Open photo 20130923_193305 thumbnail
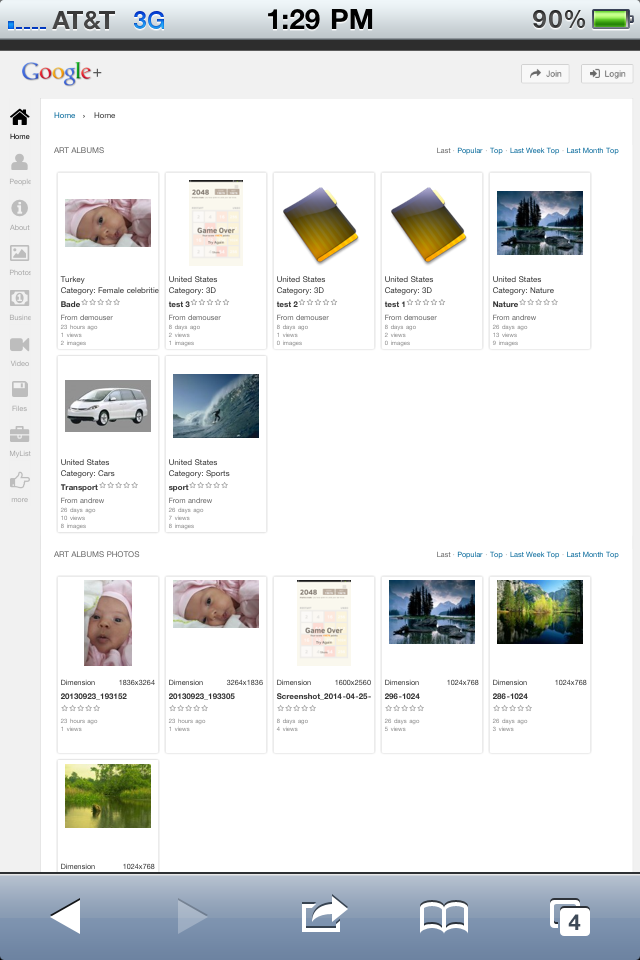The image size is (640, 960). [x=216, y=604]
